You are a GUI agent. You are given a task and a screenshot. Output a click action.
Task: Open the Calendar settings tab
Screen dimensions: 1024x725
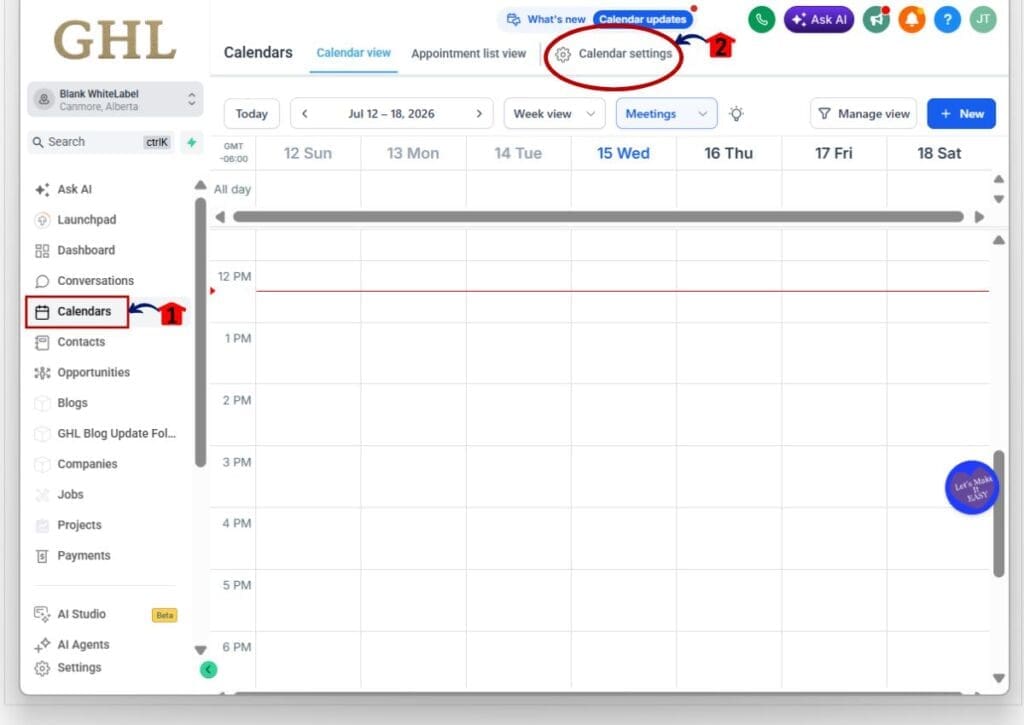pyautogui.click(x=613, y=54)
